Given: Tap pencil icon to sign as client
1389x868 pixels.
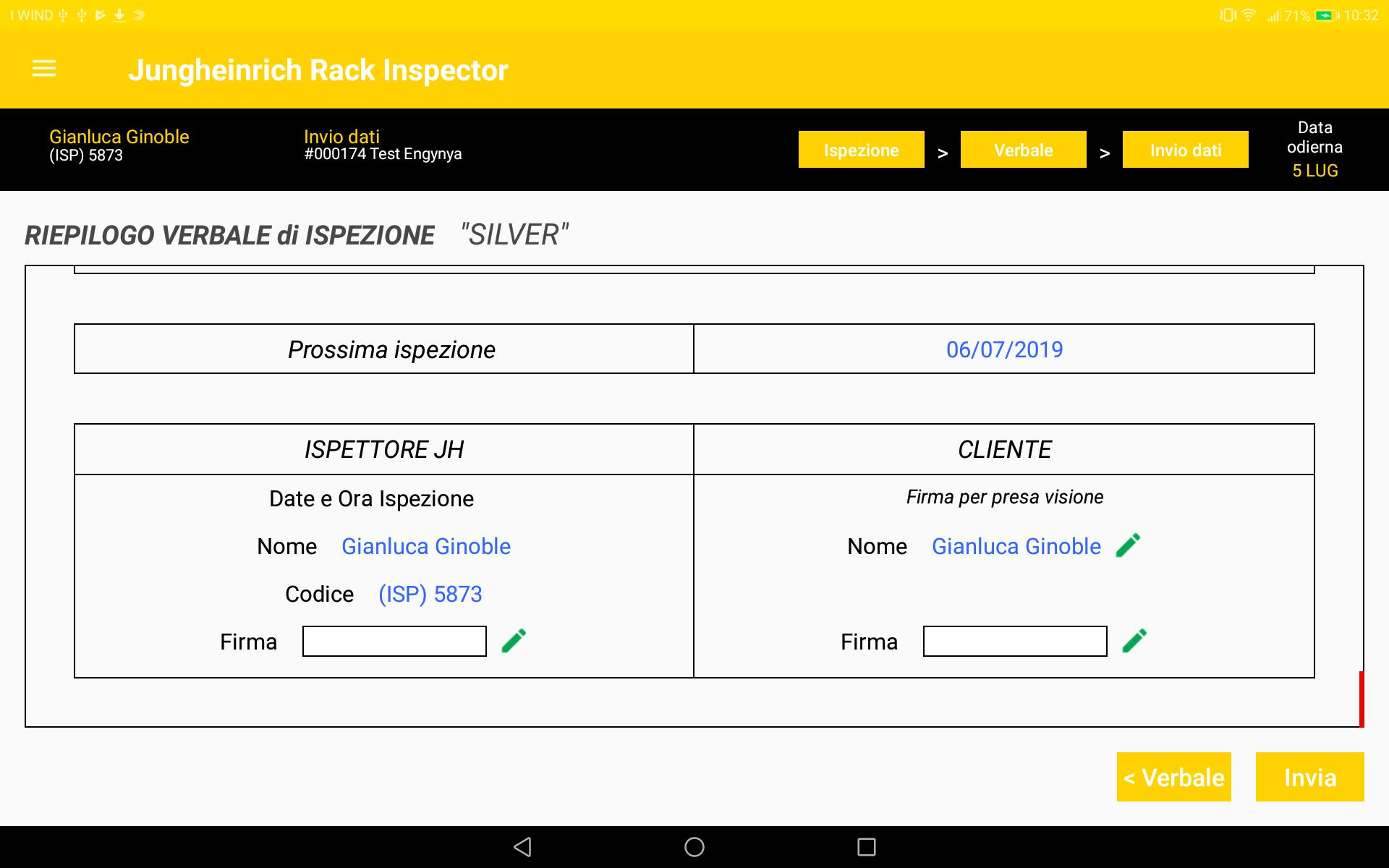Looking at the screenshot, I should click(1134, 641).
